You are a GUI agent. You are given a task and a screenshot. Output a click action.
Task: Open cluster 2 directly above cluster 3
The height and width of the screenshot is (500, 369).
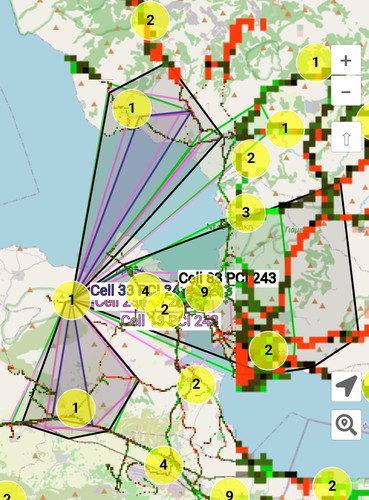click(x=251, y=158)
